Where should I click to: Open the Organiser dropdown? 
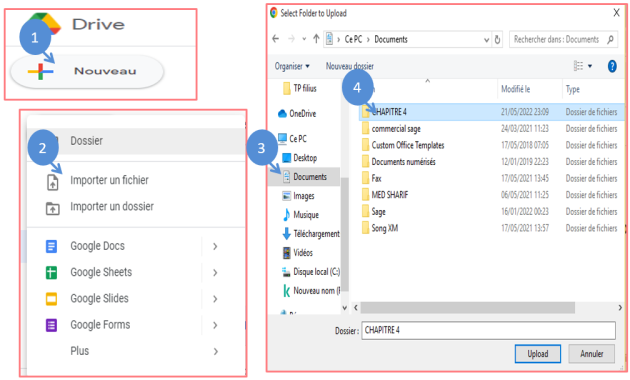click(292, 66)
